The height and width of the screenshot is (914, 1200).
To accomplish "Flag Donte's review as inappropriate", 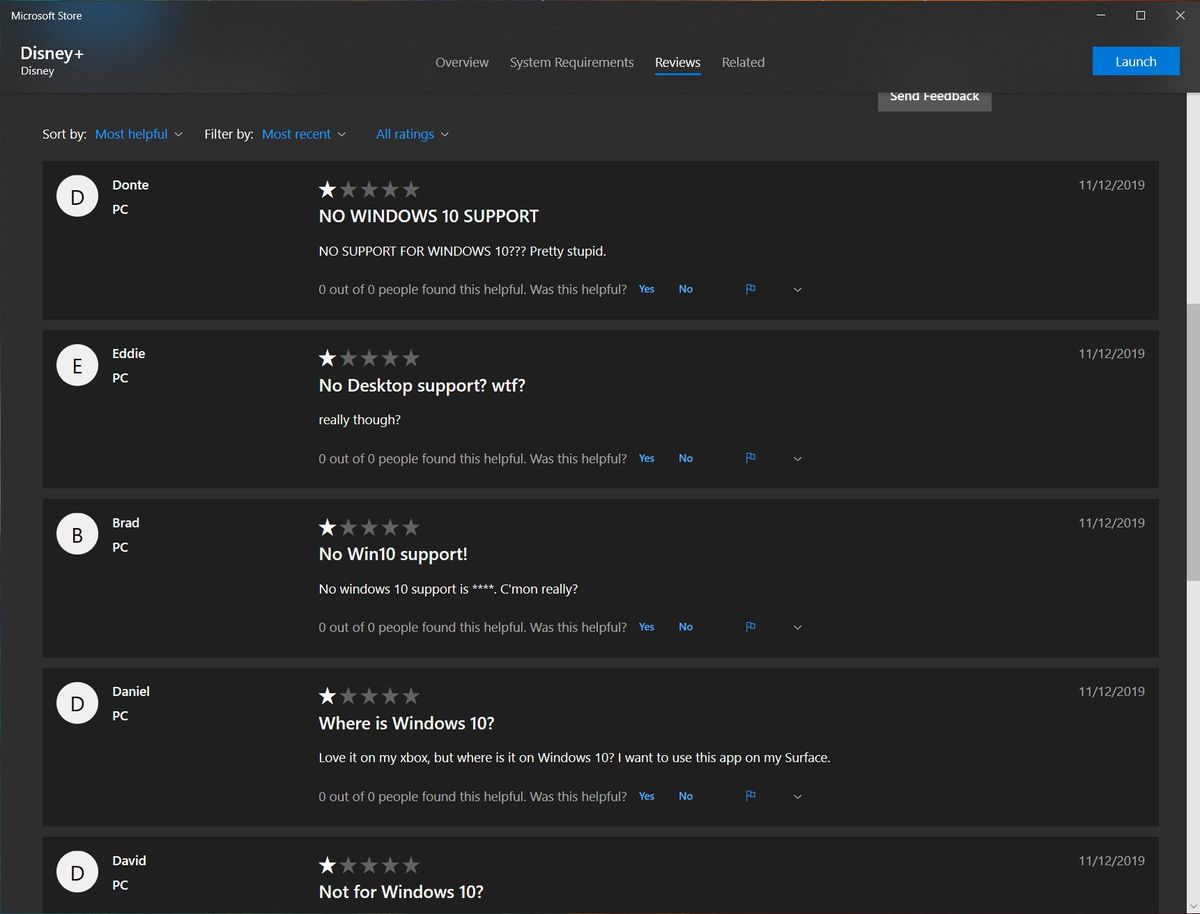I will pyautogui.click(x=750, y=289).
